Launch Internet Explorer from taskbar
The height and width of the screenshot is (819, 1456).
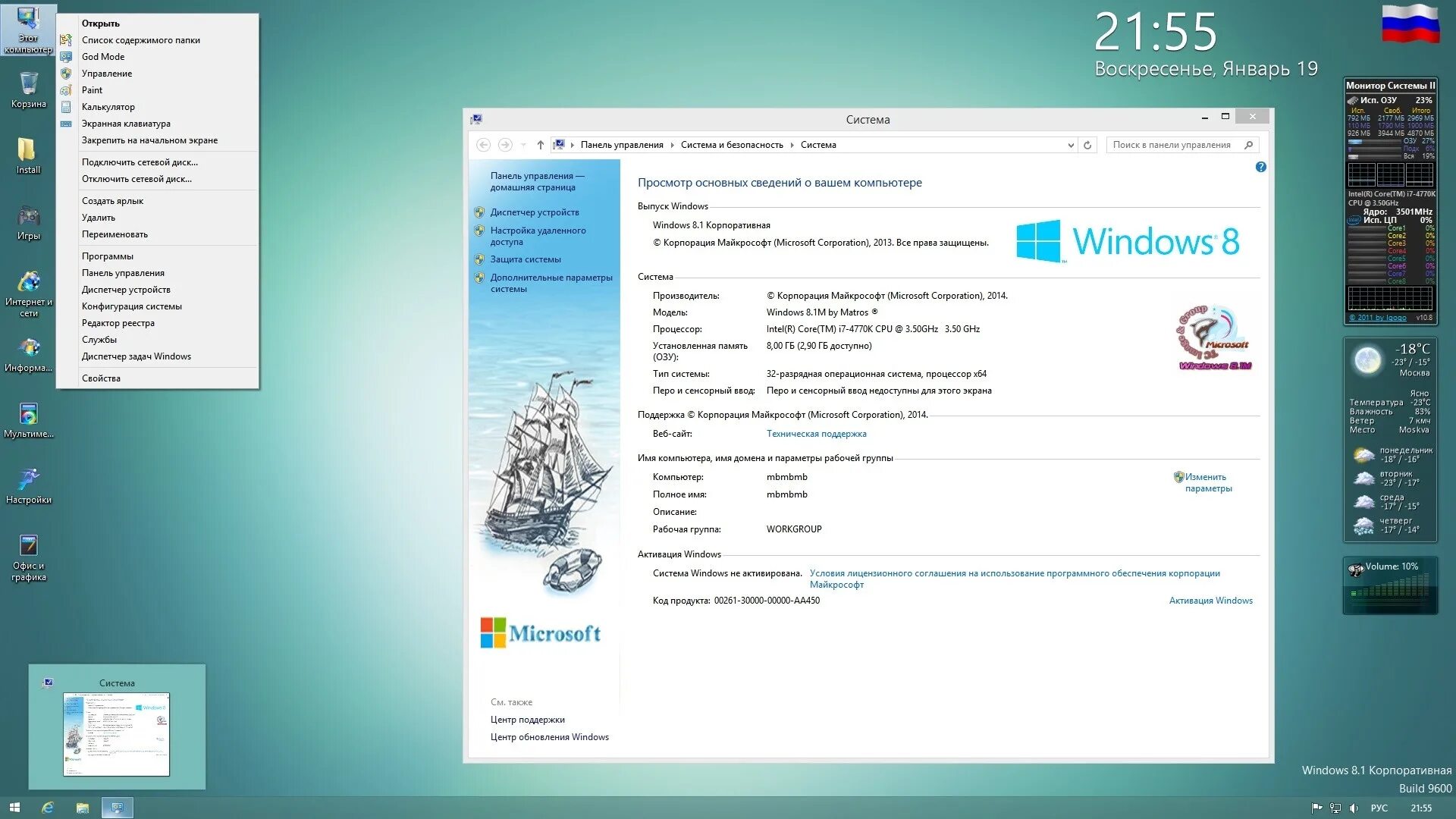coord(48,808)
